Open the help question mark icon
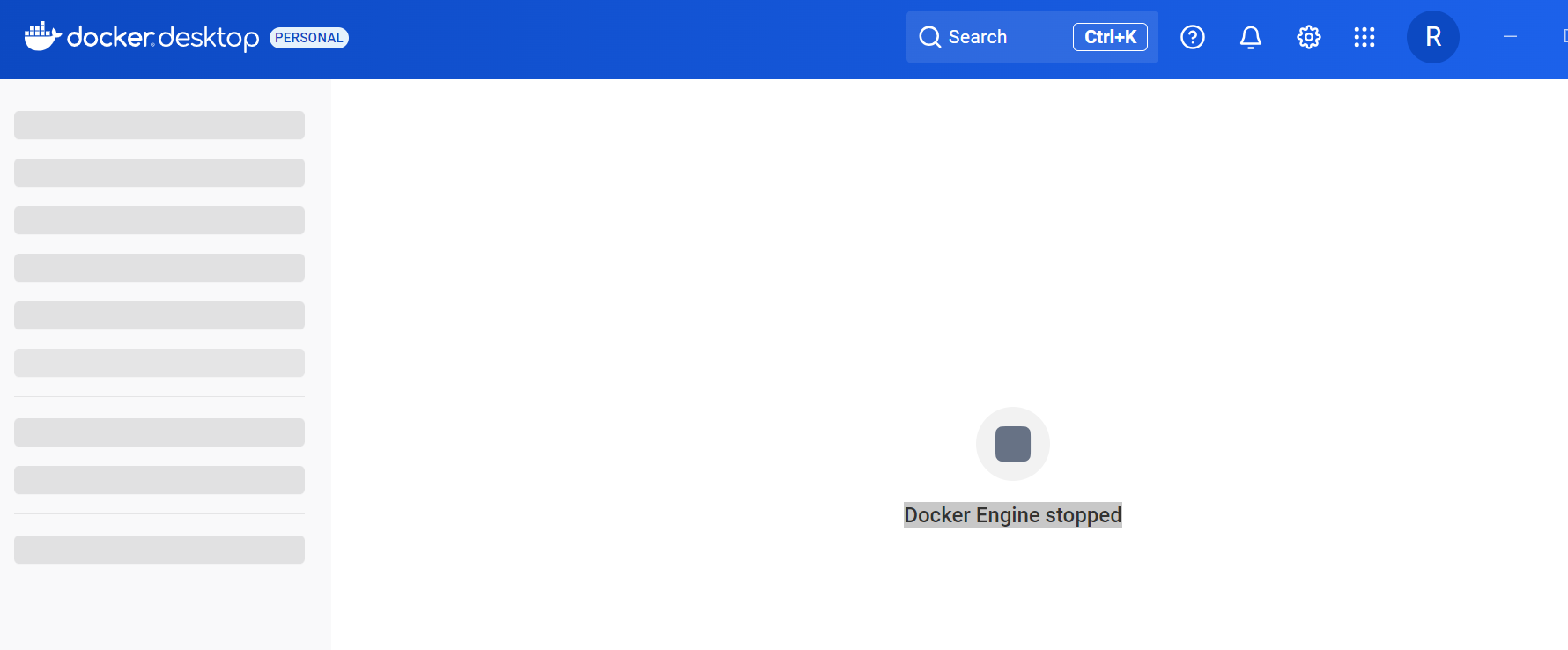The height and width of the screenshot is (650, 1568). (1193, 37)
